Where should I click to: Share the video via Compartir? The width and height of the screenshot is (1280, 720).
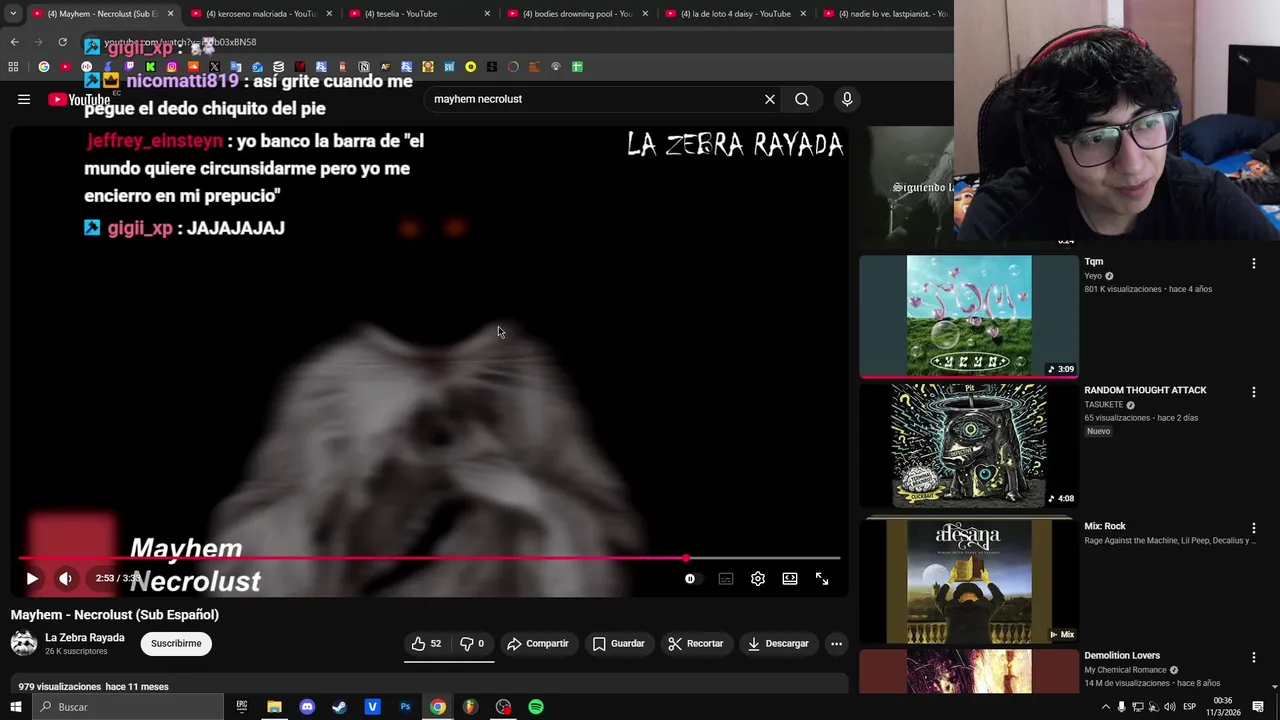click(538, 643)
